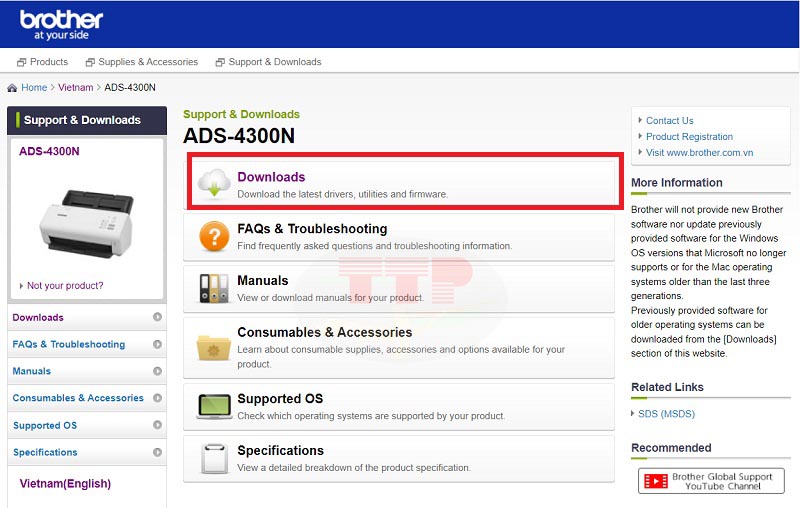This screenshot has height=508, width=800.
Task: Go to Vietnam in the breadcrumb
Action: pos(76,87)
